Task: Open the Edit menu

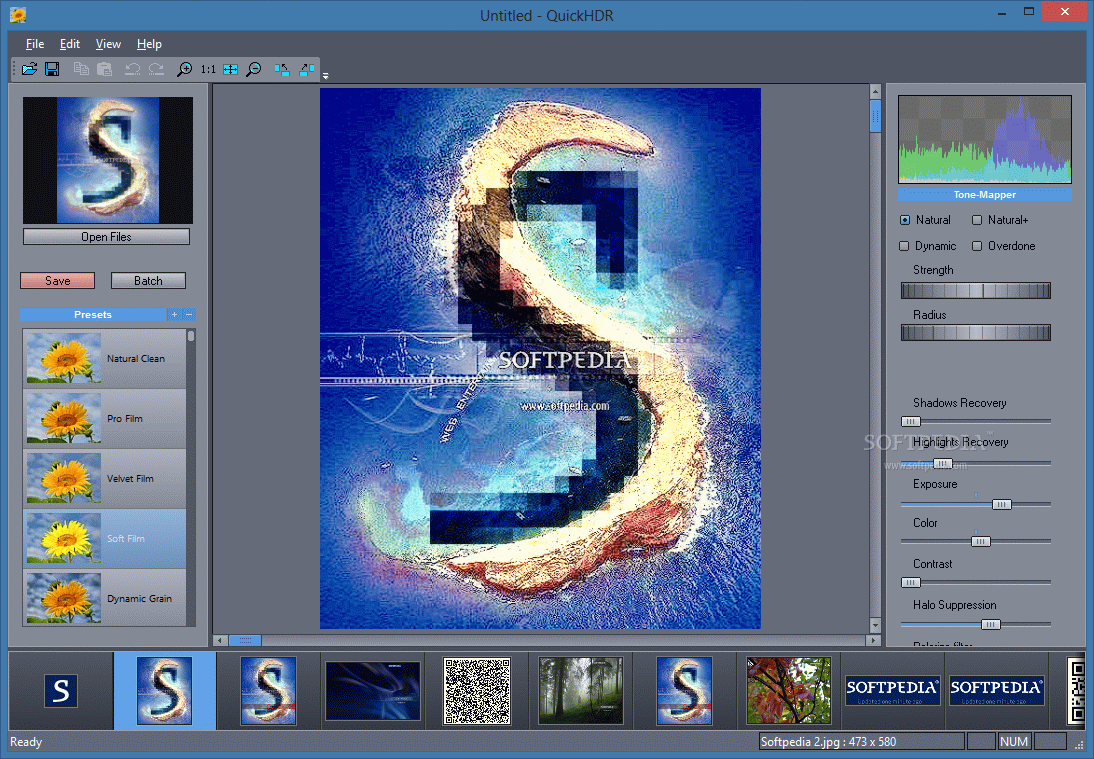Action: [x=70, y=44]
